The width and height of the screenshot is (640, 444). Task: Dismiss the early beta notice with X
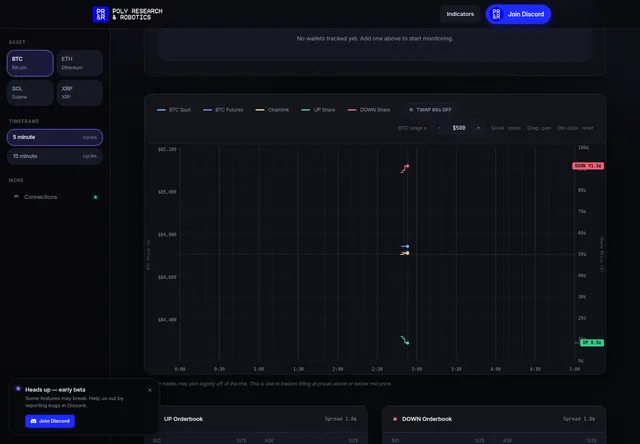click(x=150, y=390)
